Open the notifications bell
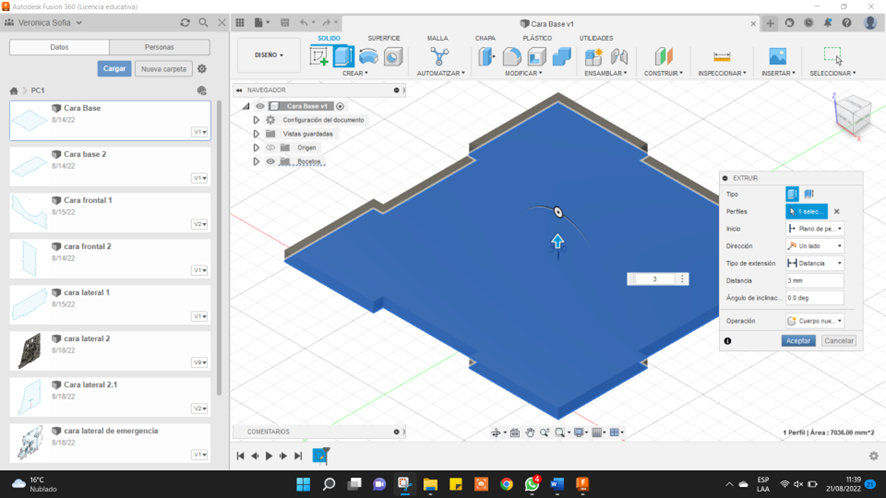The height and width of the screenshot is (498, 886). pyautogui.click(x=828, y=23)
